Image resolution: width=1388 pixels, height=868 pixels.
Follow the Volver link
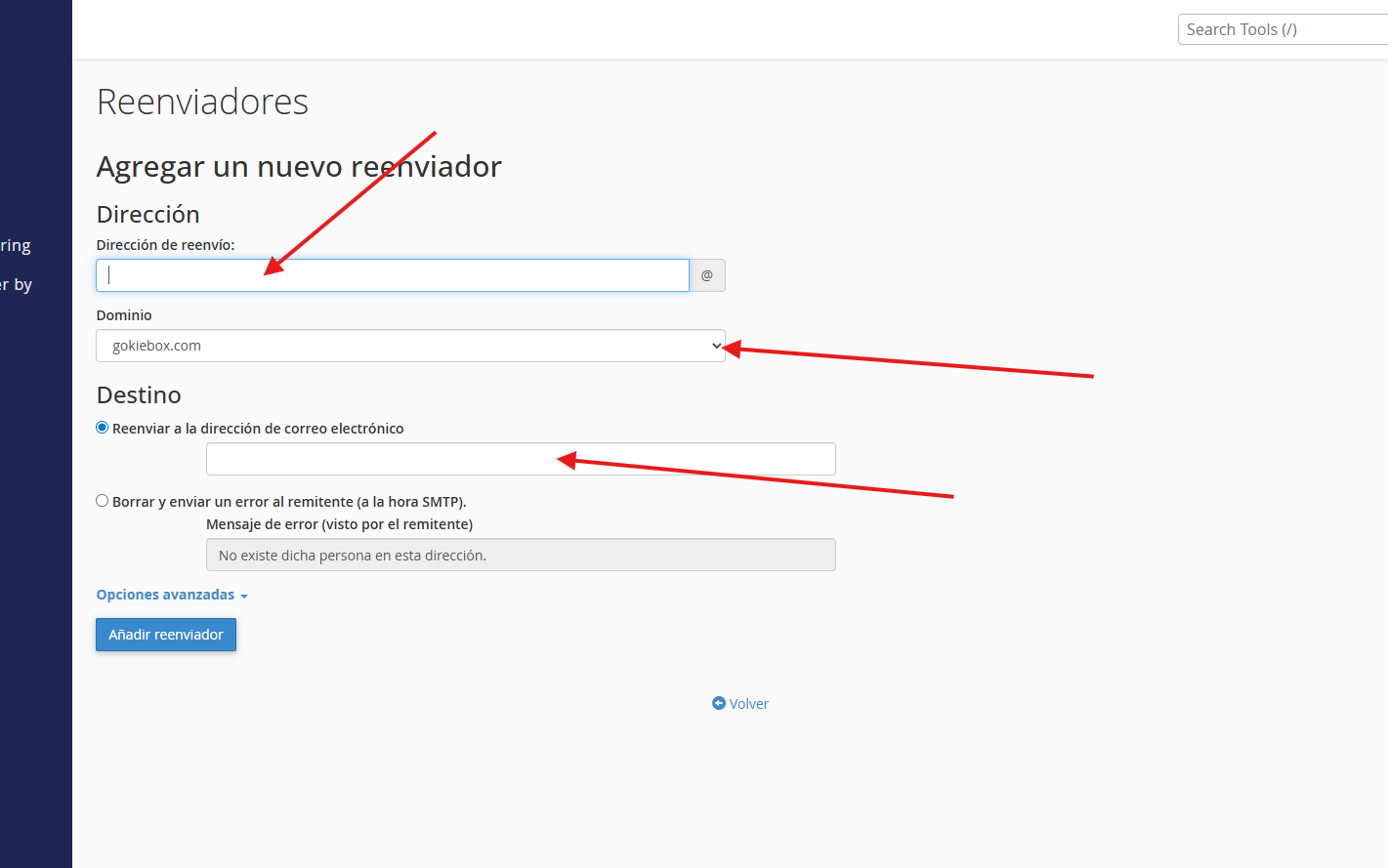748,704
